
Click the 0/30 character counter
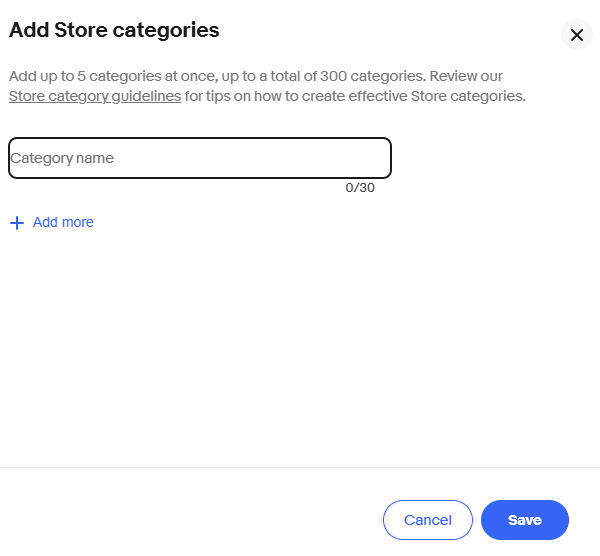360,187
